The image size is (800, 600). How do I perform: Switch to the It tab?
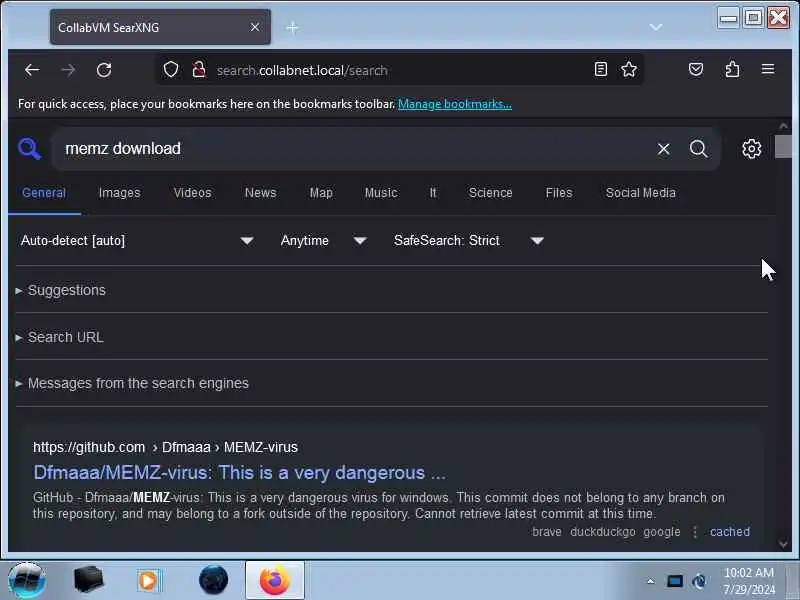pos(433,193)
